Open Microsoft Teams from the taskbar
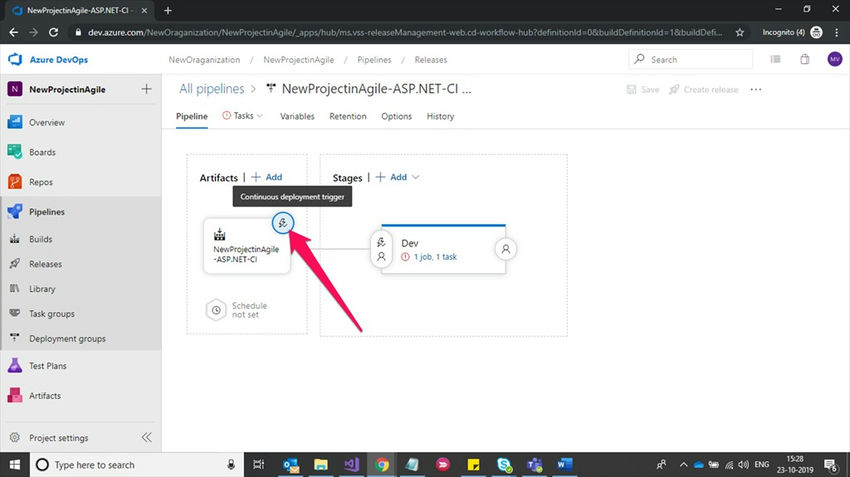 point(535,465)
